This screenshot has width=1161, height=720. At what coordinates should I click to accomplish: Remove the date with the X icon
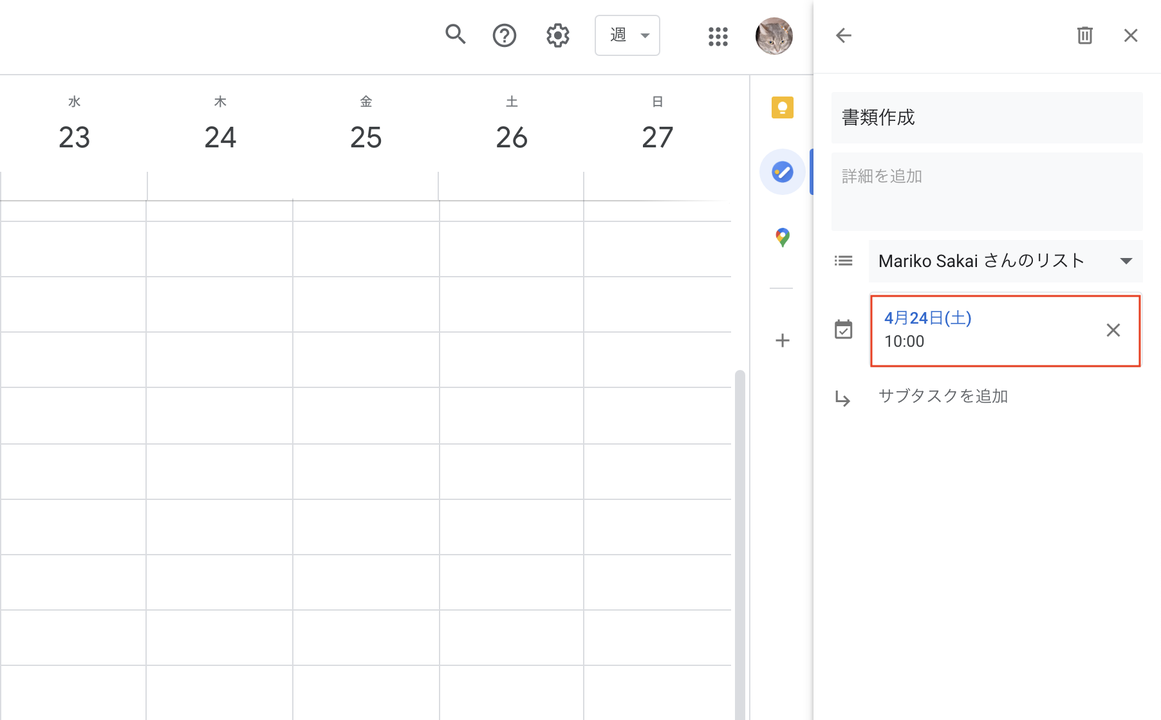[x=1113, y=330]
